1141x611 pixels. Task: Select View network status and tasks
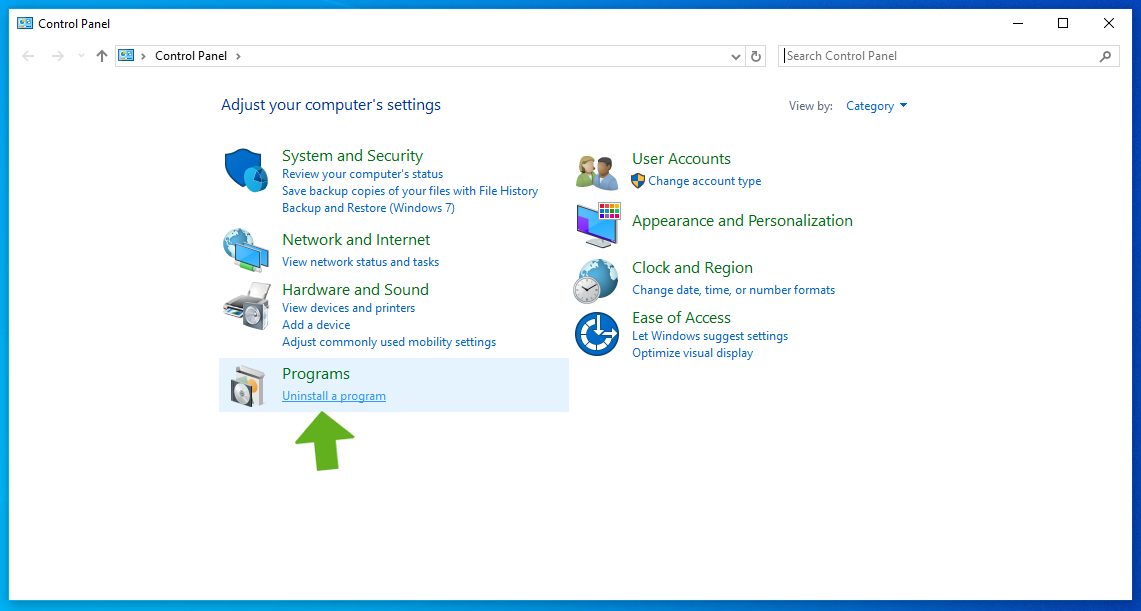(x=360, y=262)
